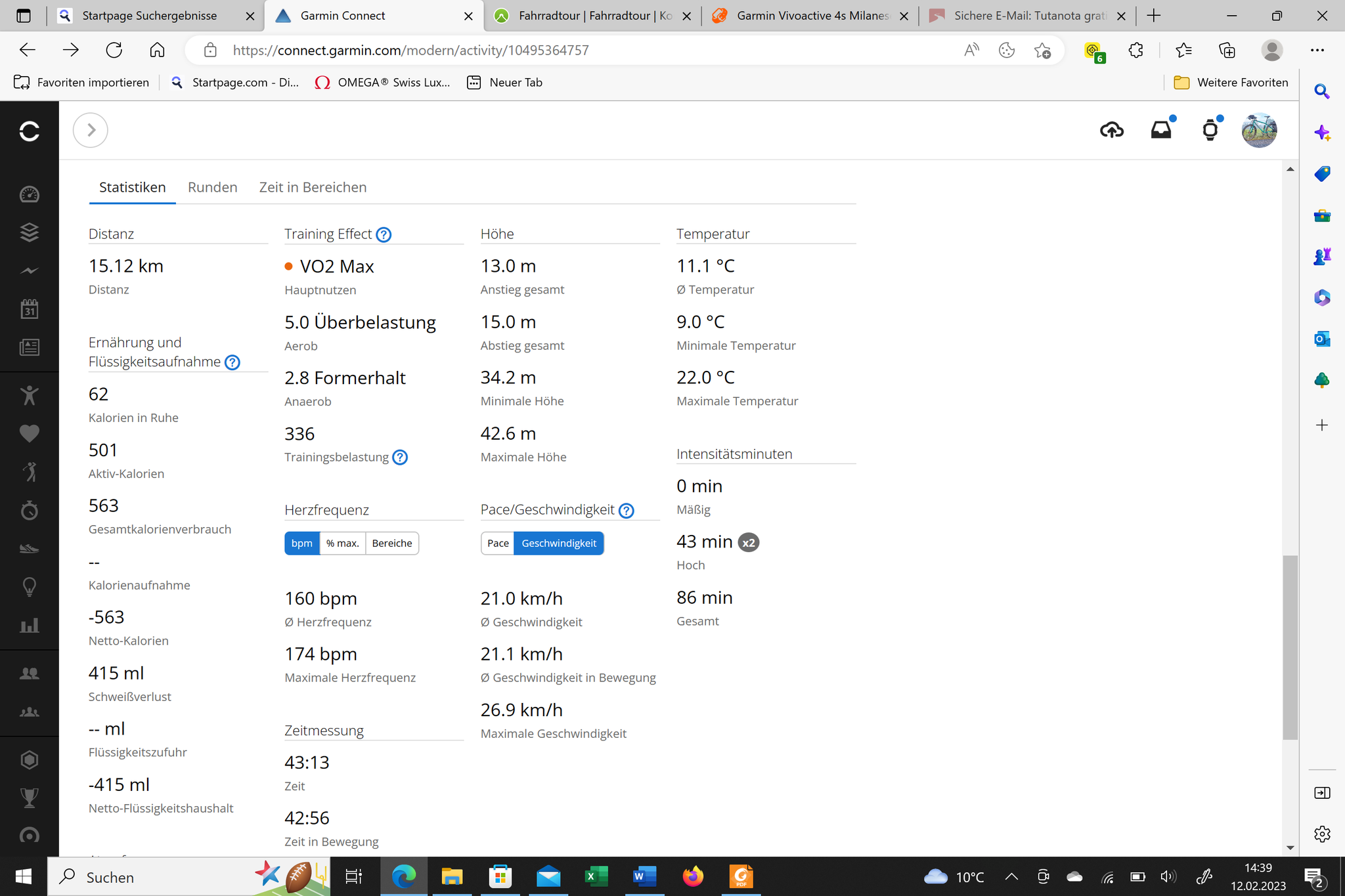The image size is (1345, 896).
Task: Click the upload cloud icon in header
Action: (1111, 130)
